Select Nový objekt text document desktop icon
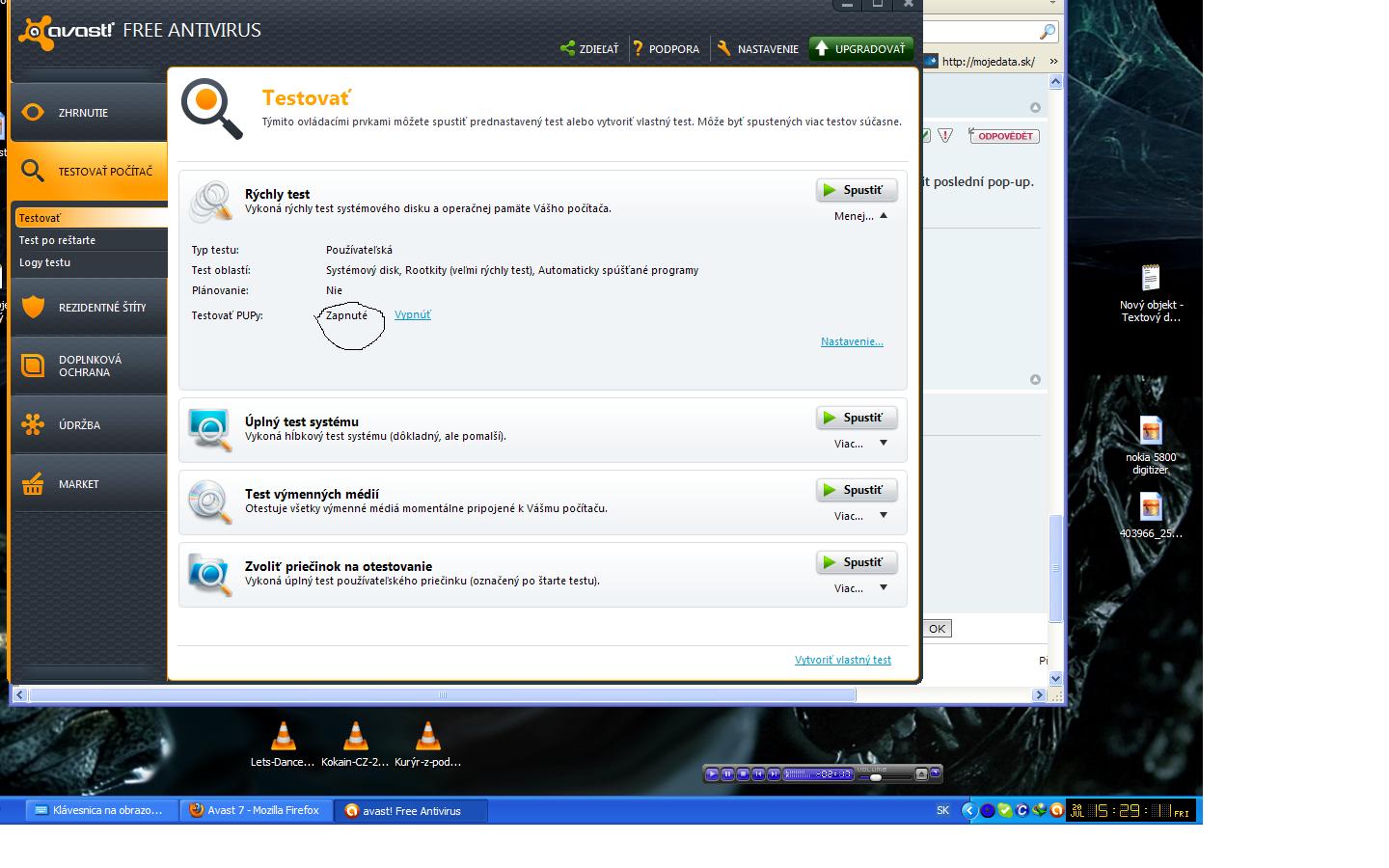This screenshot has height=868, width=1389. click(x=1151, y=293)
